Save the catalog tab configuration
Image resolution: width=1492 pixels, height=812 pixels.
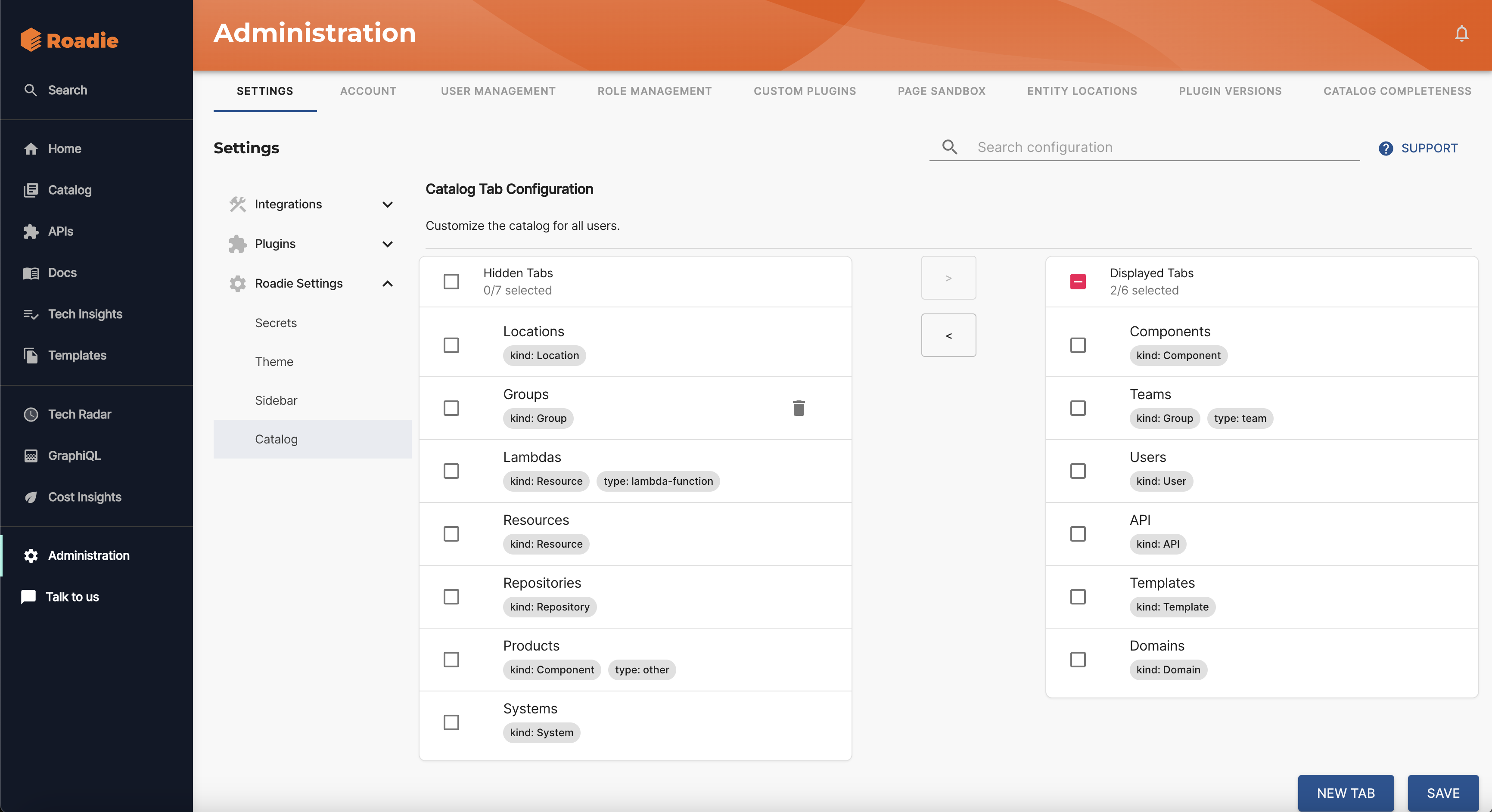pos(1442,793)
